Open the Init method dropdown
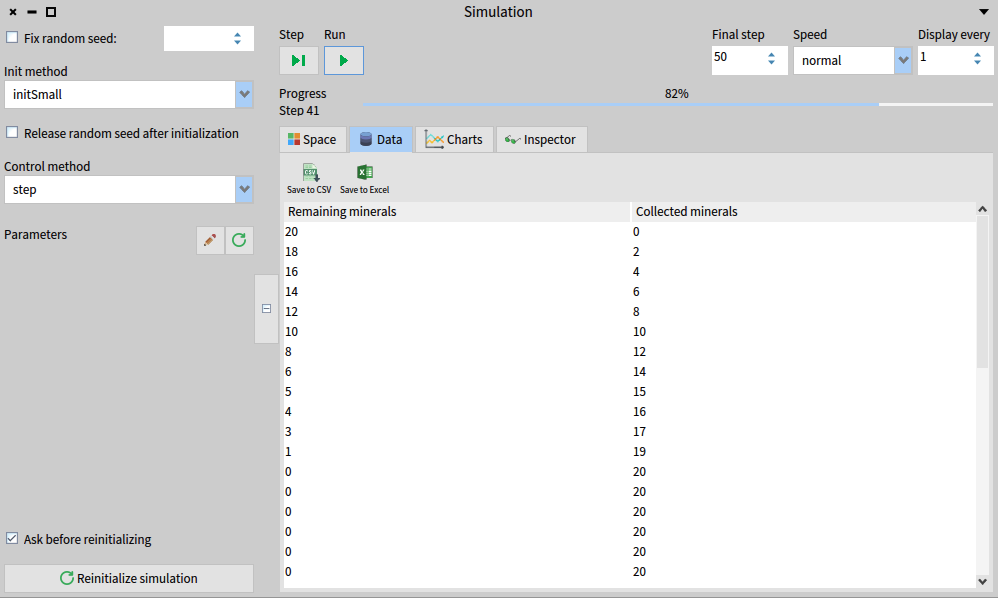 [244, 95]
